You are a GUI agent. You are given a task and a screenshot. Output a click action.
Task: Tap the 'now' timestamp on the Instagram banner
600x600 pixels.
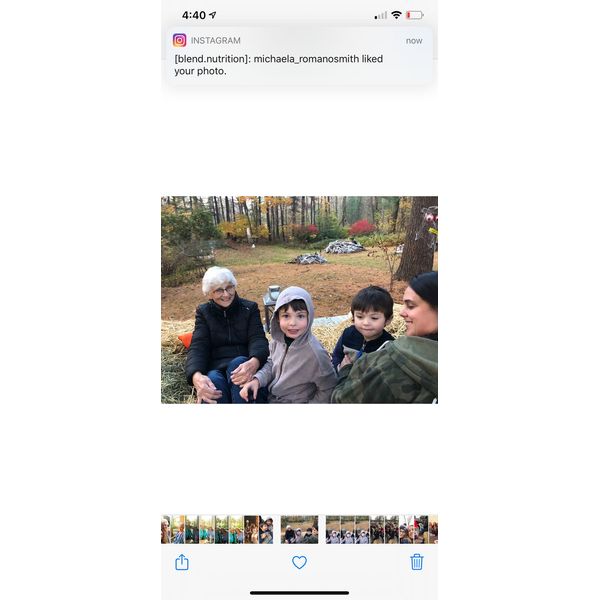pos(414,41)
